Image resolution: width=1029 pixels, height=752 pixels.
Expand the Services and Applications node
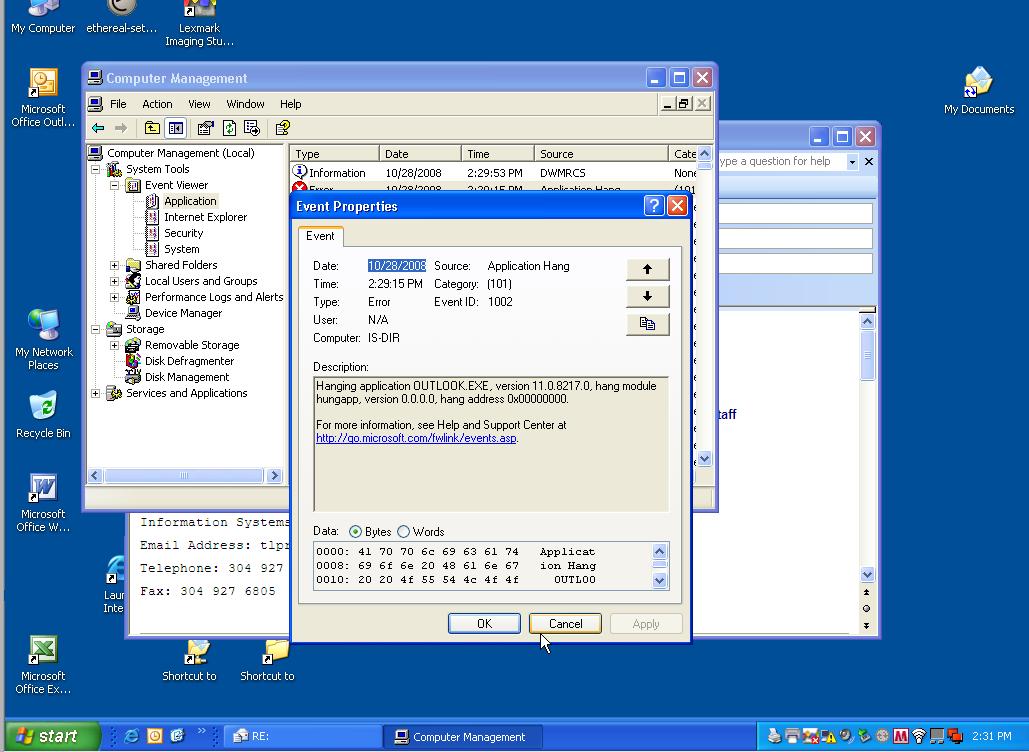pyautogui.click(x=96, y=394)
